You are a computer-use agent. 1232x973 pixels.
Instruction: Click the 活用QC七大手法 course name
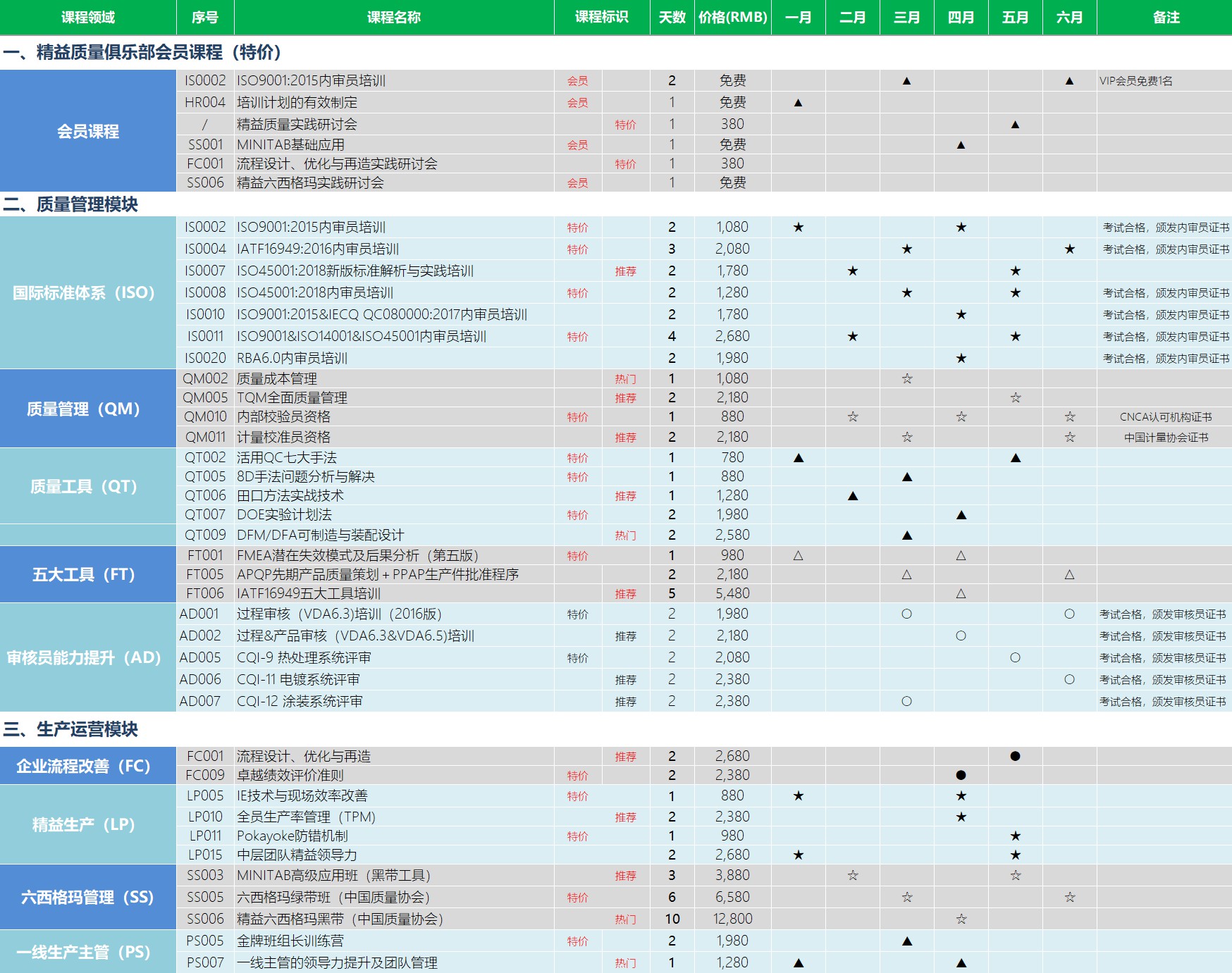(287, 457)
